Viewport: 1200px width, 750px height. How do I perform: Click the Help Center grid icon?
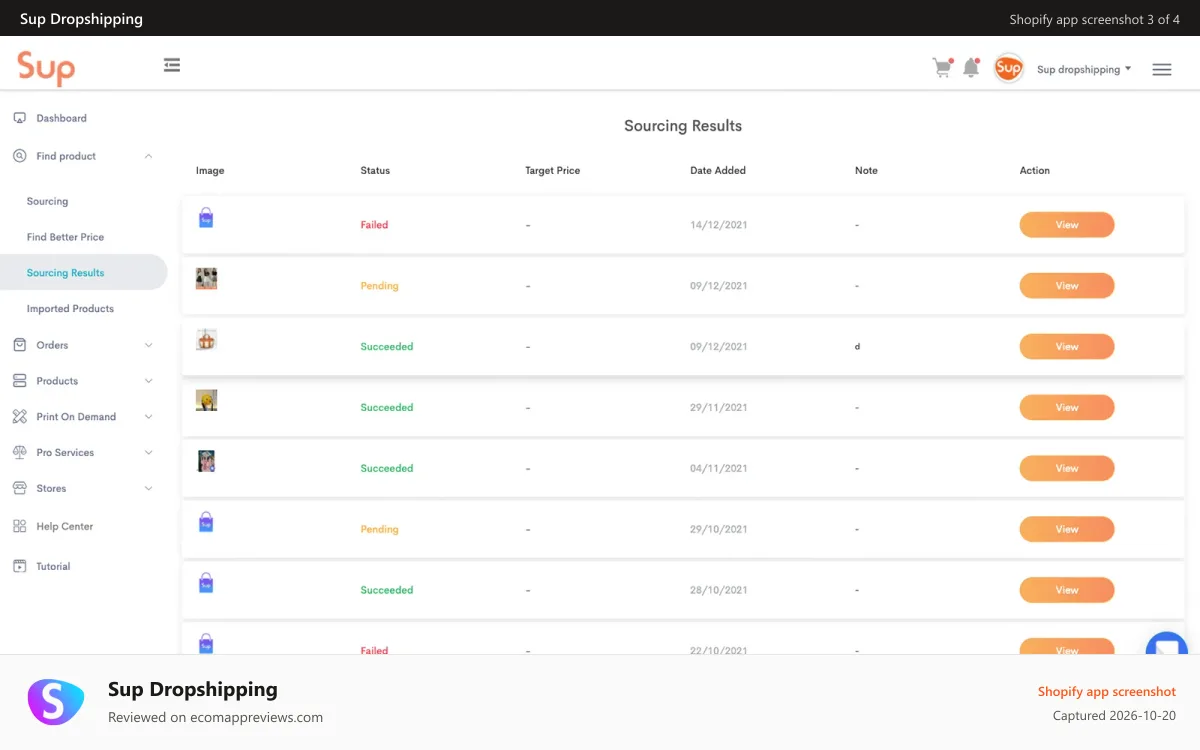(x=20, y=526)
